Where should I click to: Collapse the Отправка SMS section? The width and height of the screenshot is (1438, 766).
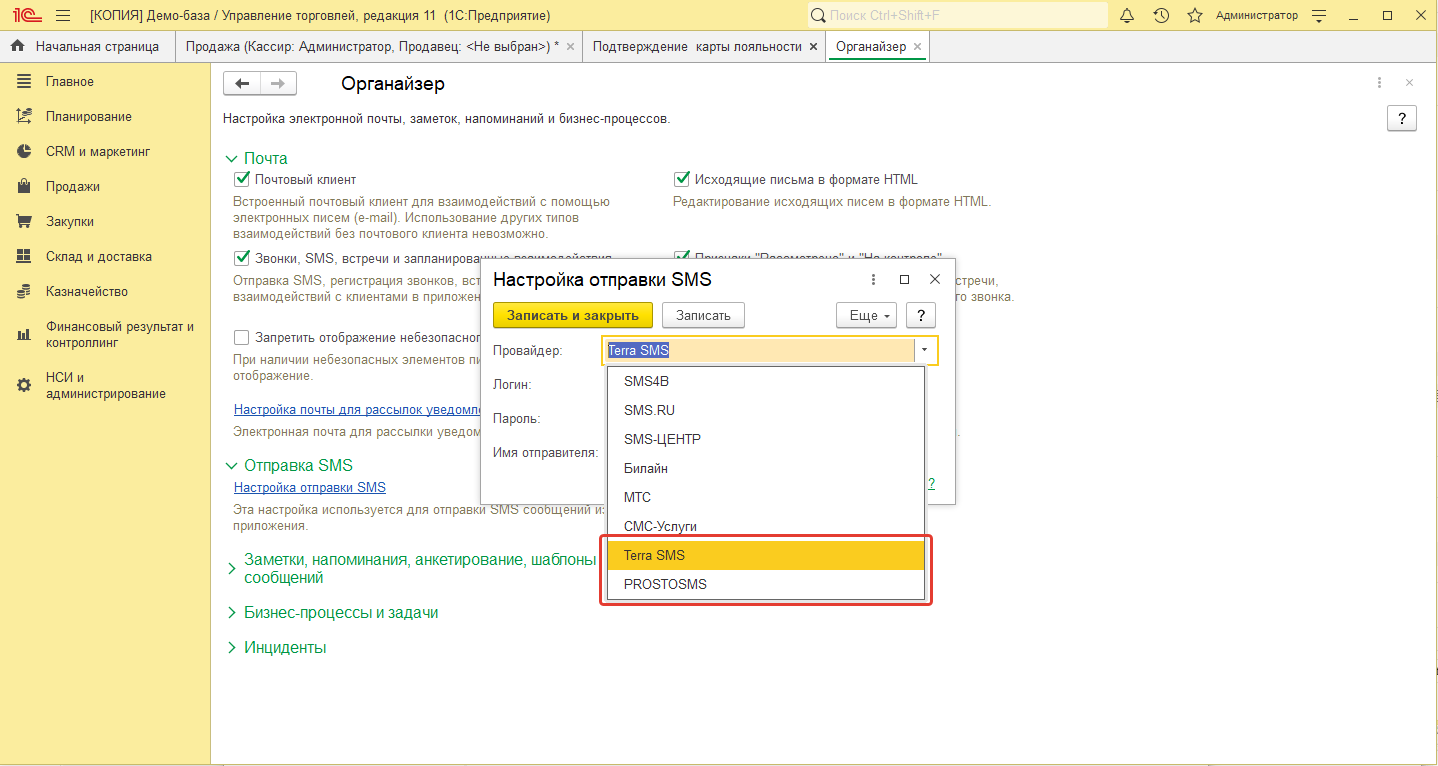pos(232,465)
